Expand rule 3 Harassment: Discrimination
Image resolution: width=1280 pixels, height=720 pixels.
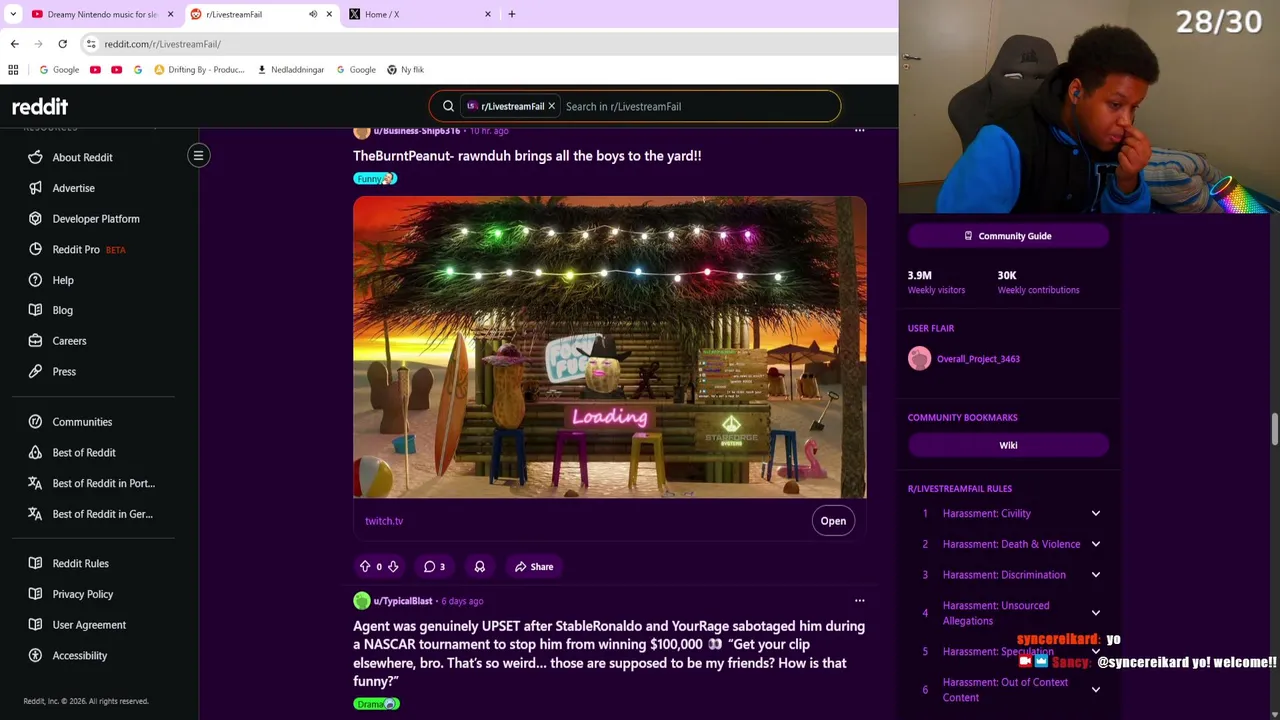click(1095, 575)
